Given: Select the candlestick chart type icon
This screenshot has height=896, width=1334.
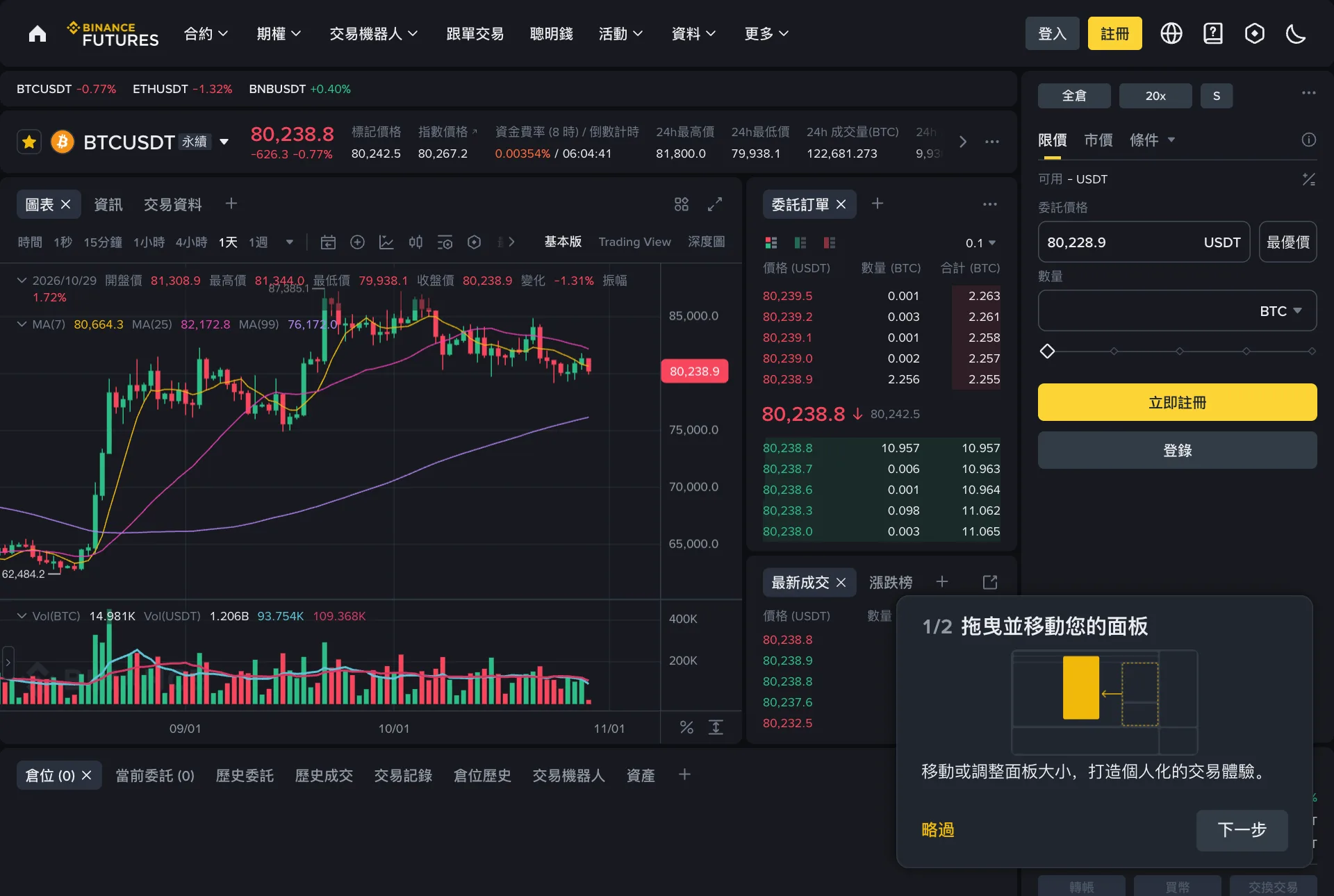Looking at the screenshot, I should click(415, 242).
